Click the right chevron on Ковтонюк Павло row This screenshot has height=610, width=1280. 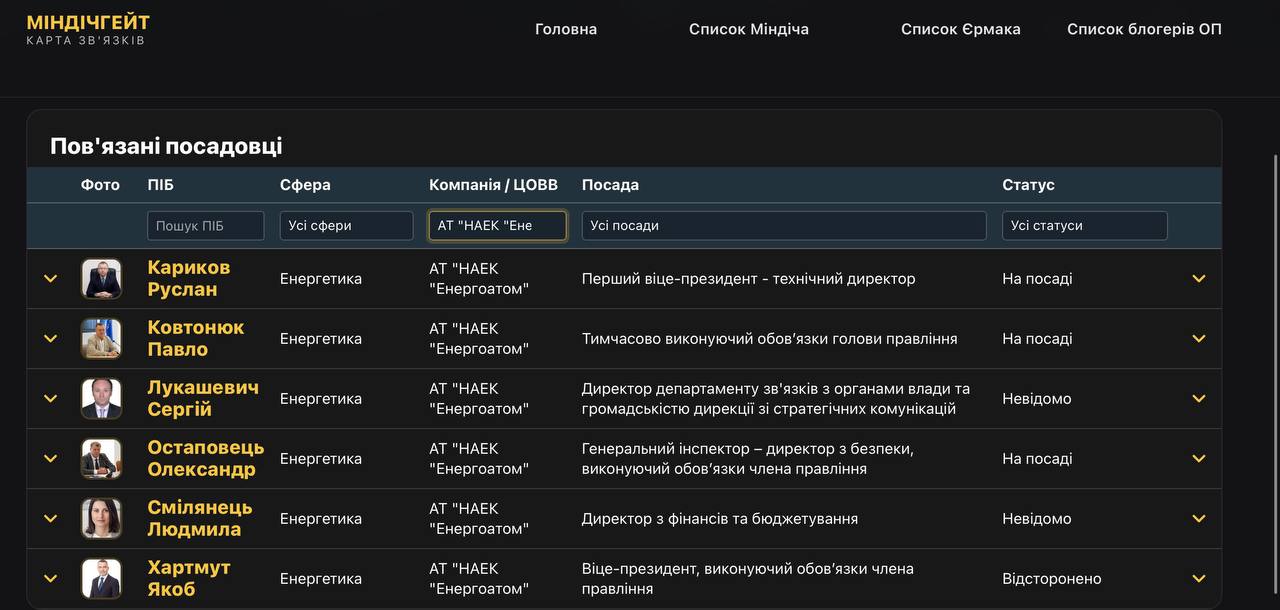point(1199,339)
